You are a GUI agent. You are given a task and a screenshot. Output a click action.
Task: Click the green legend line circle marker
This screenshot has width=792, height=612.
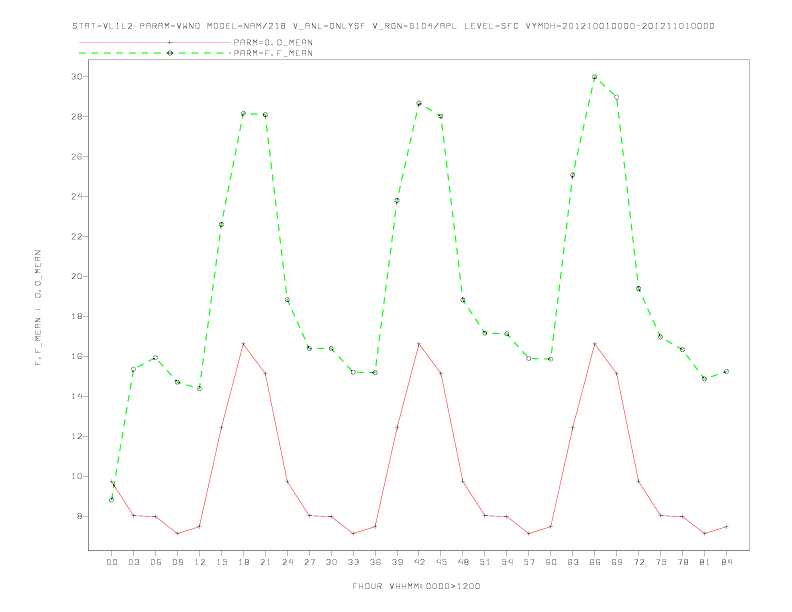point(170,53)
